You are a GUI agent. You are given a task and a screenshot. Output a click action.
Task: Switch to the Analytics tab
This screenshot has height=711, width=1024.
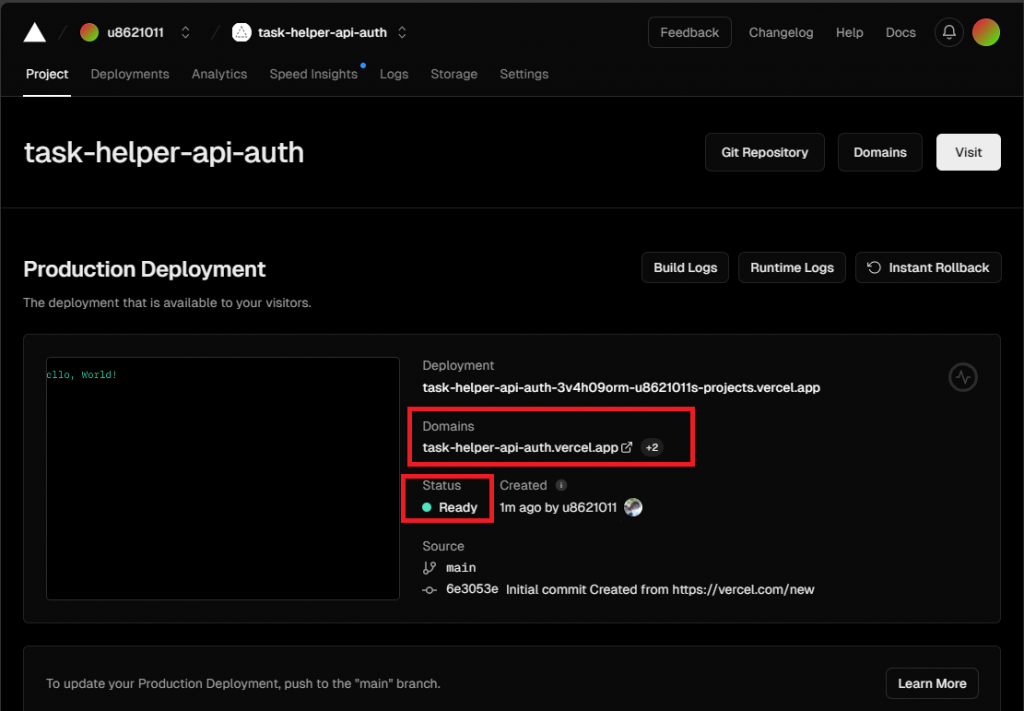pos(219,74)
